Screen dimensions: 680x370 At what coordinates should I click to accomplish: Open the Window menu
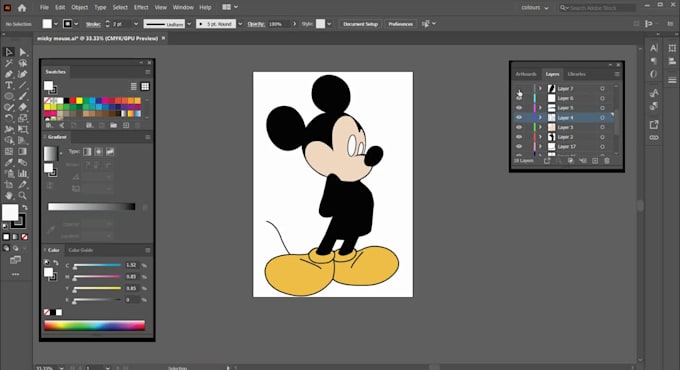click(x=183, y=7)
